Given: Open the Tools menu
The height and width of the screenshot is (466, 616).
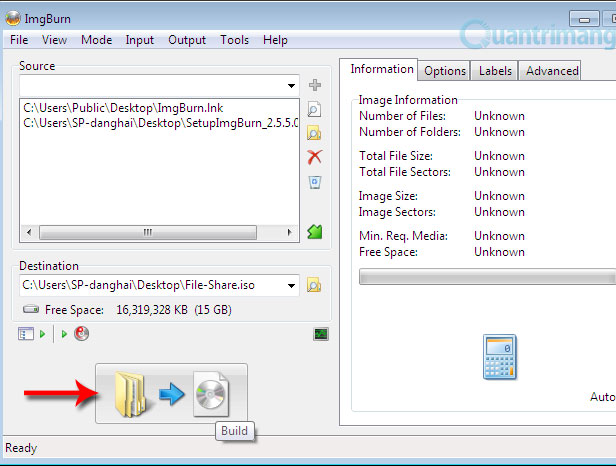Looking at the screenshot, I should [235, 40].
